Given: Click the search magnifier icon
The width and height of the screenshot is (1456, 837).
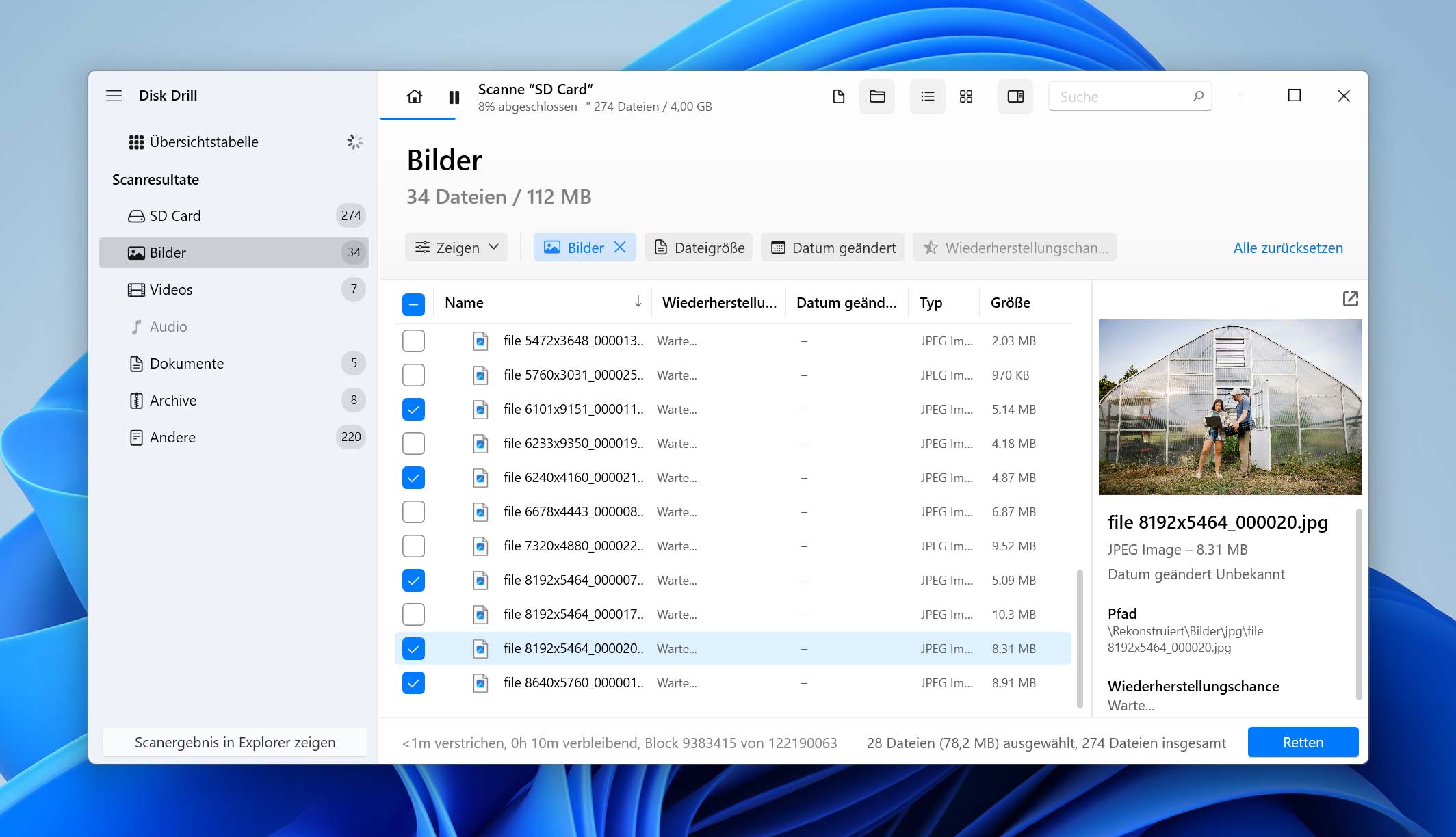Looking at the screenshot, I should point(1198,96).
